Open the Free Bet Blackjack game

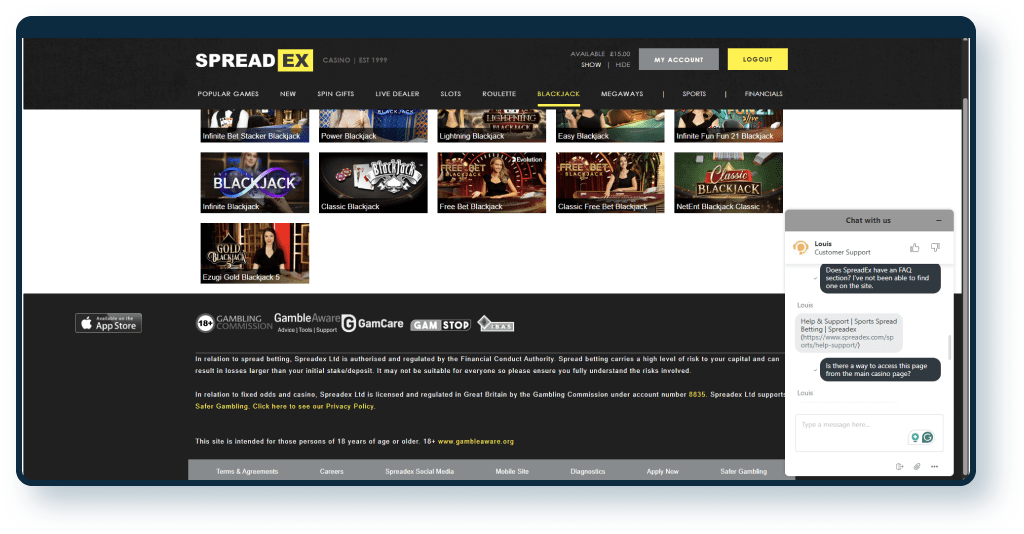pos(492,183)
